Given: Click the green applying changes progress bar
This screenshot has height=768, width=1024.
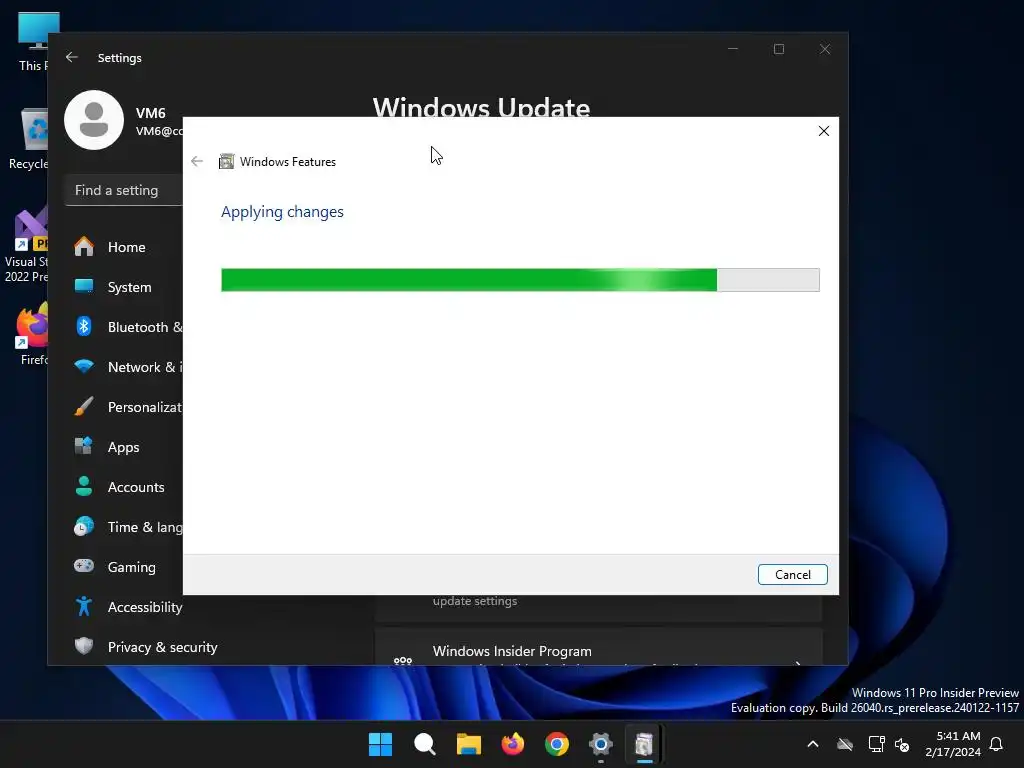Looking at the screenshot, I should 520,280.
